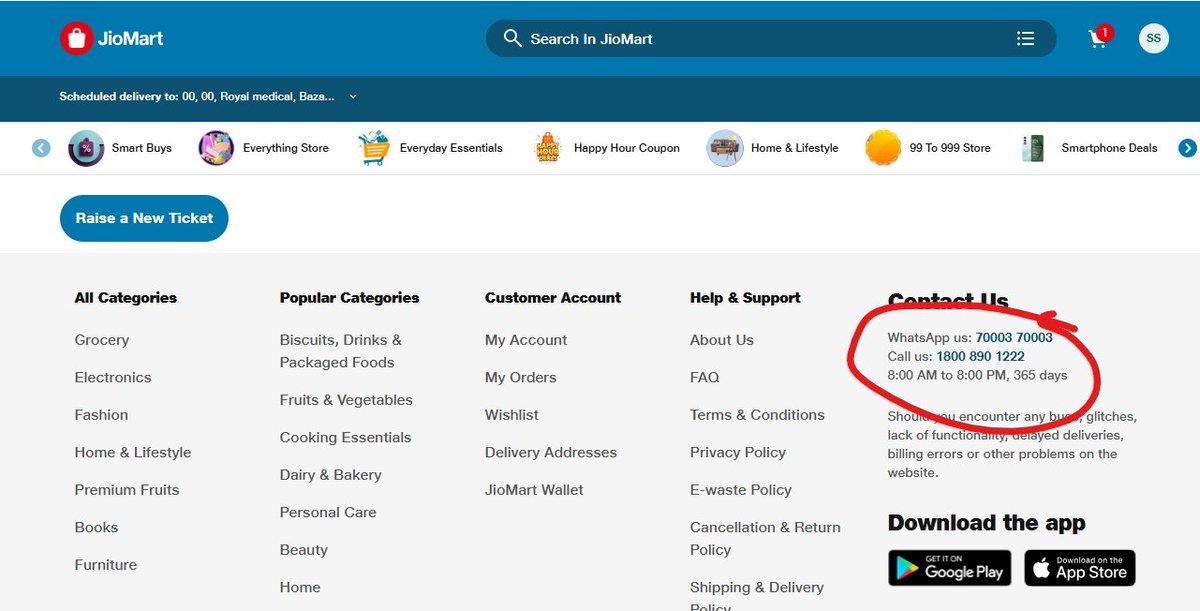Image resolution: width=1200 pixels, height=611 pixels.
Task: Open Personal Care category
Action: 328,512
